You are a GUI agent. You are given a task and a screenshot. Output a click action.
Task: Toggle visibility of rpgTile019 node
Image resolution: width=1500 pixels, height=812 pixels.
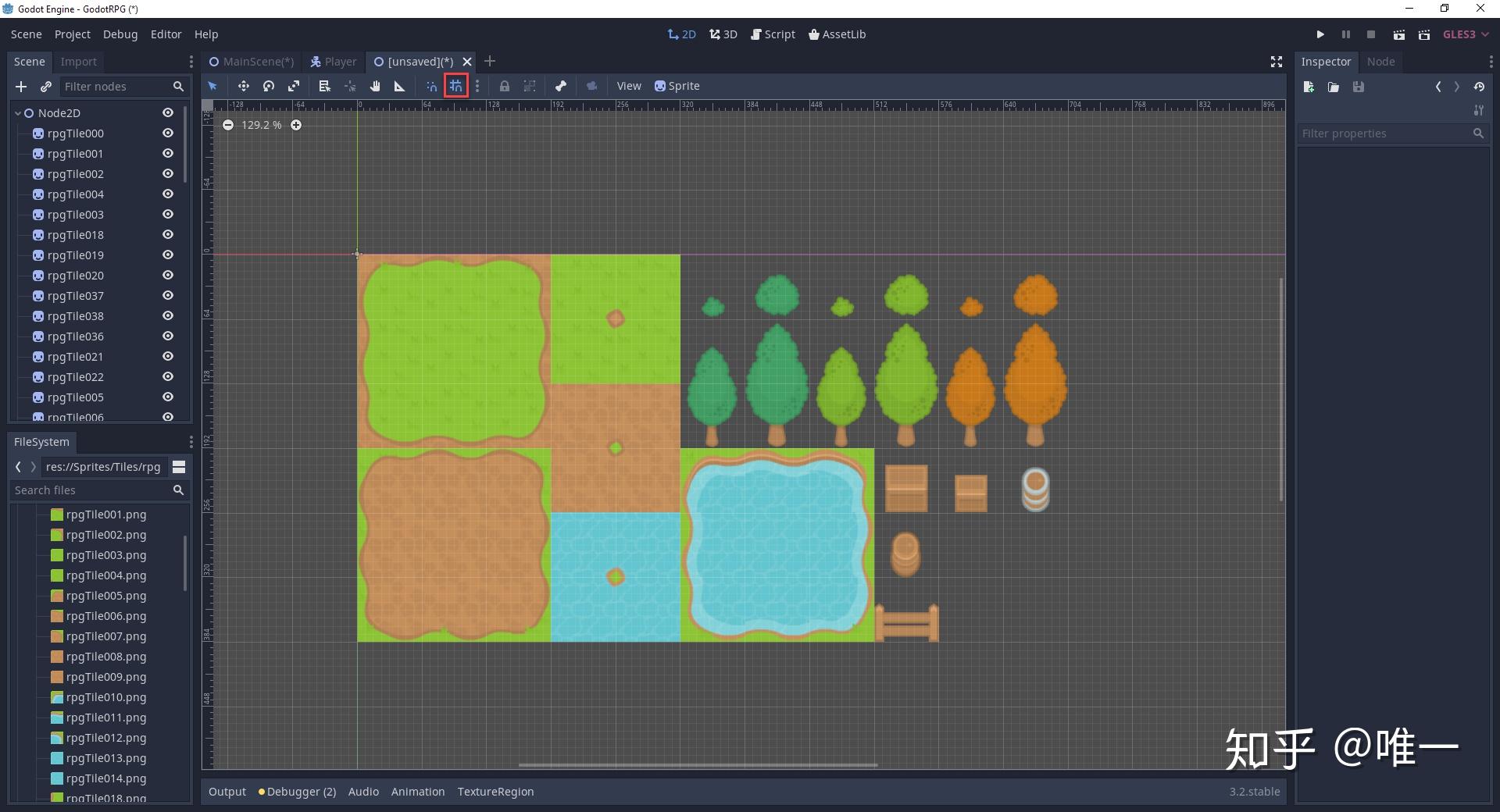167,255
